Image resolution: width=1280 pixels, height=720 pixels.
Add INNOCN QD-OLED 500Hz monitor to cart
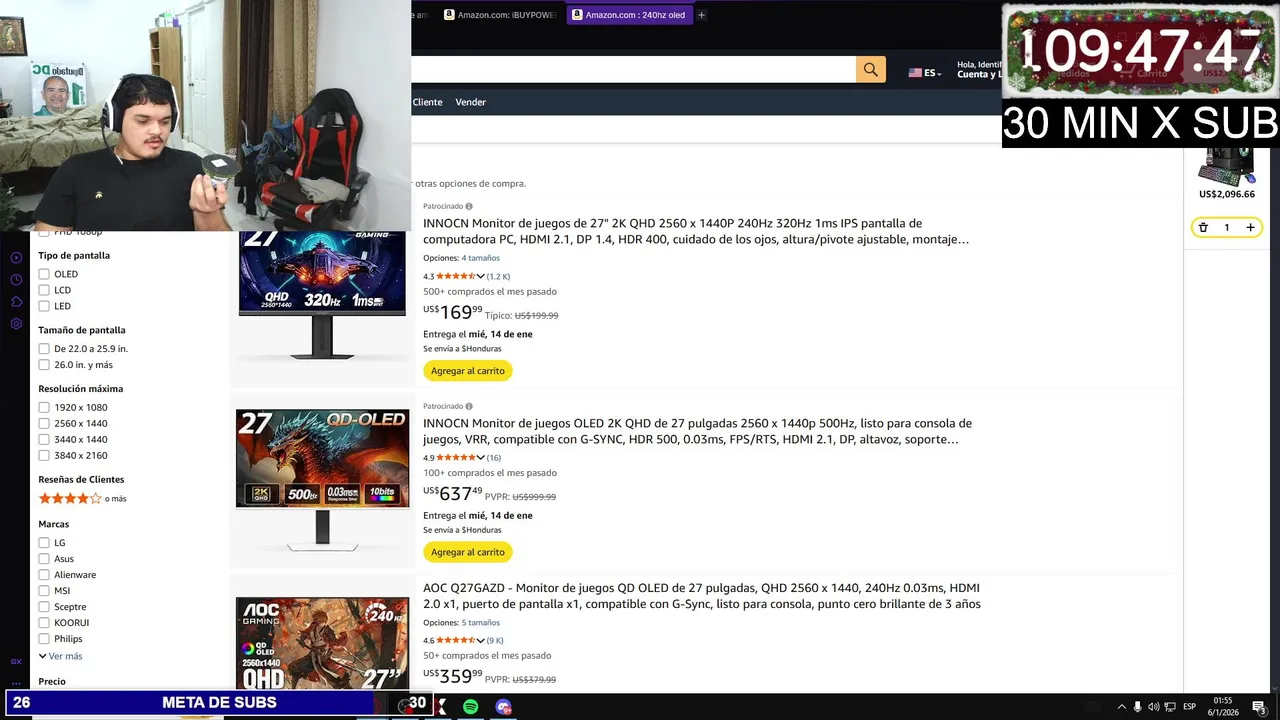click(468, 552)
